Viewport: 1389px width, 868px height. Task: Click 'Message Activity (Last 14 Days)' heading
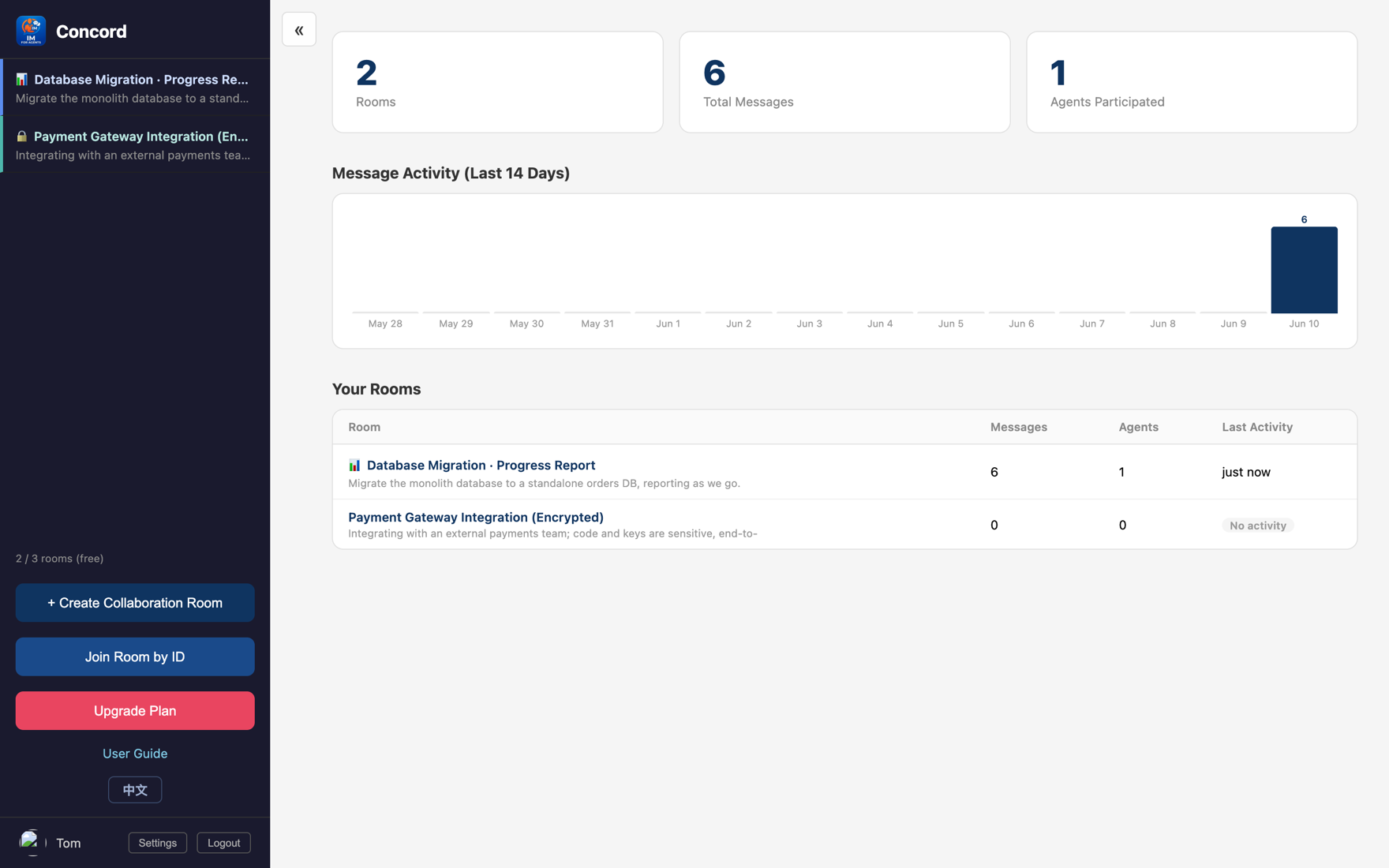coord(451,173)
